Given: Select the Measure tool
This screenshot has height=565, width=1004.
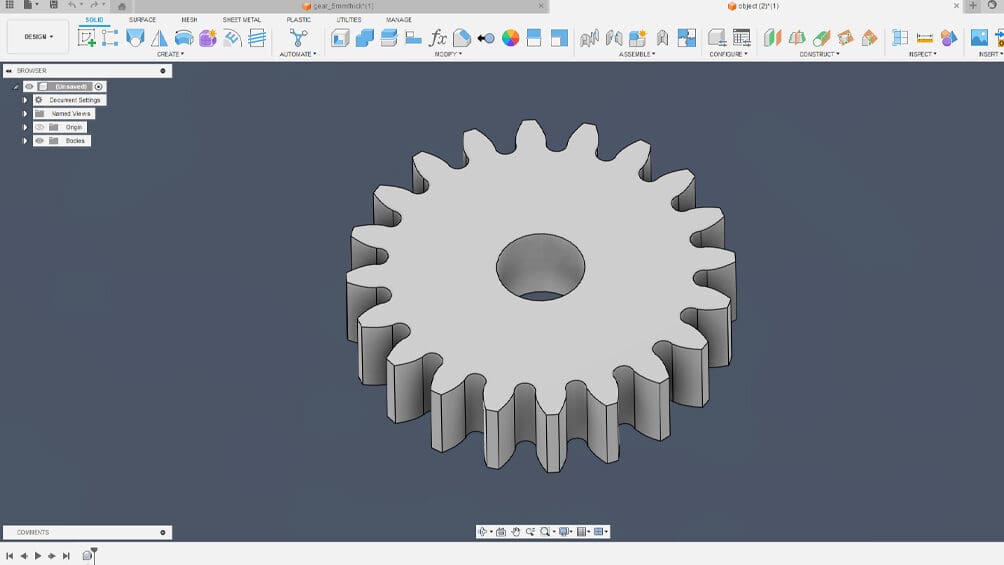Looking at the screenshot, I should (x=925, y=38).
